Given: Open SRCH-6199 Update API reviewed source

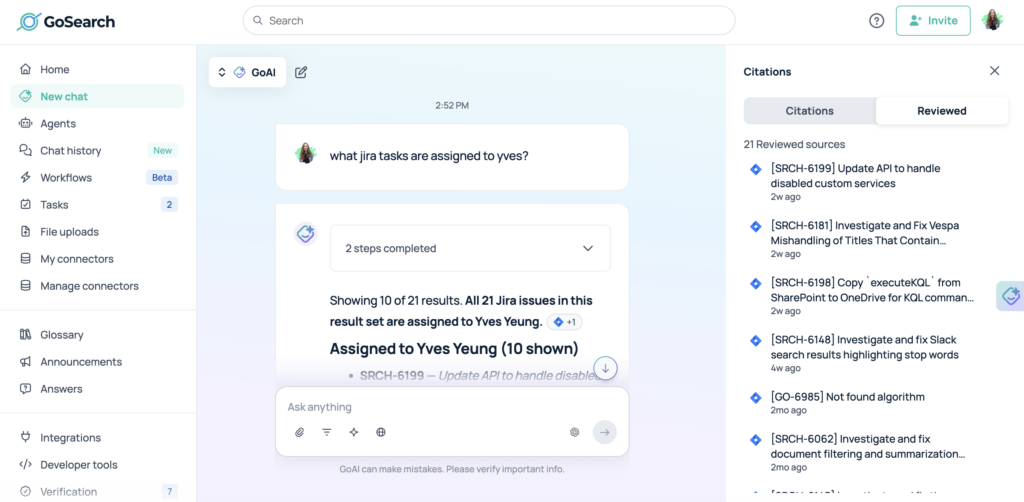Looking at the screenshot, I should [x=855, y=176].
